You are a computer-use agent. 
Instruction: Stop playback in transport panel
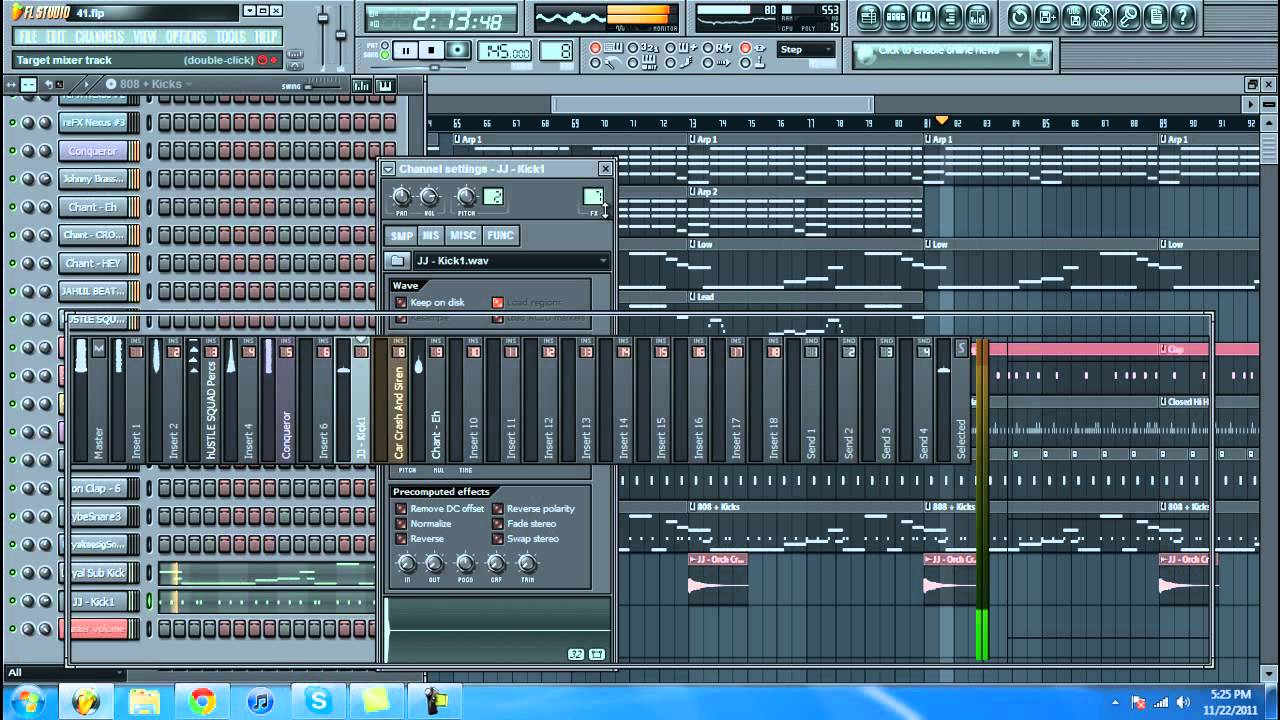click(x=432, y=51)
